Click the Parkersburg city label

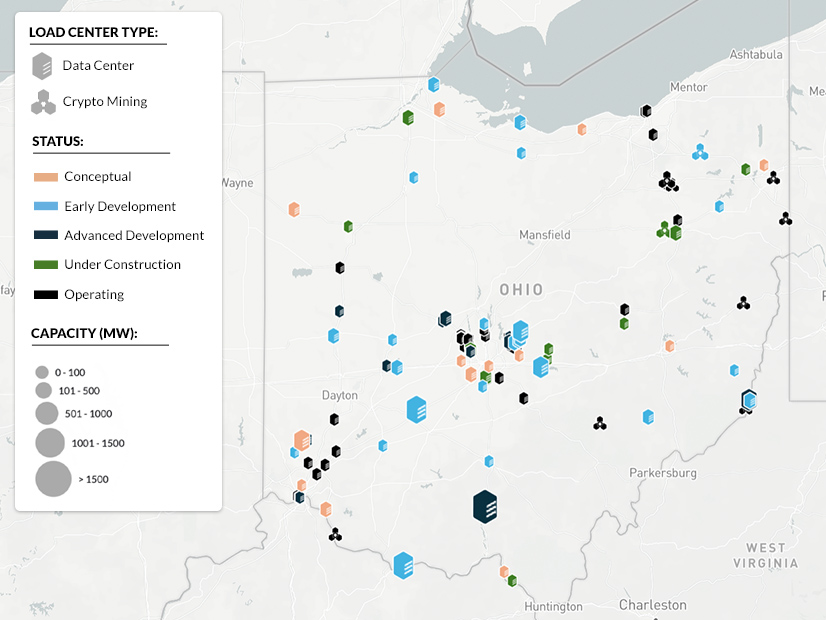click(x=663, y=473)
